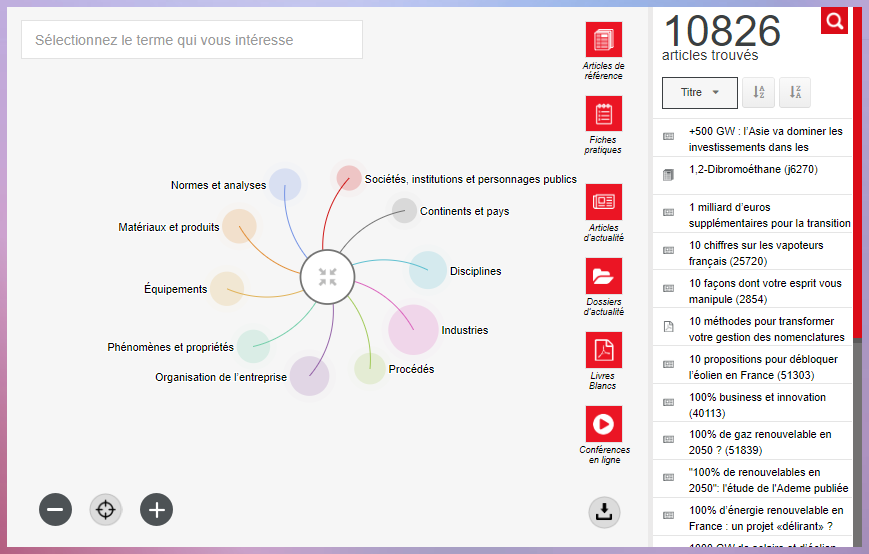Open Articles de référence filter
The width and height of the screenshot is (869, 554).
pyautogui.click(x=603, y=40)
